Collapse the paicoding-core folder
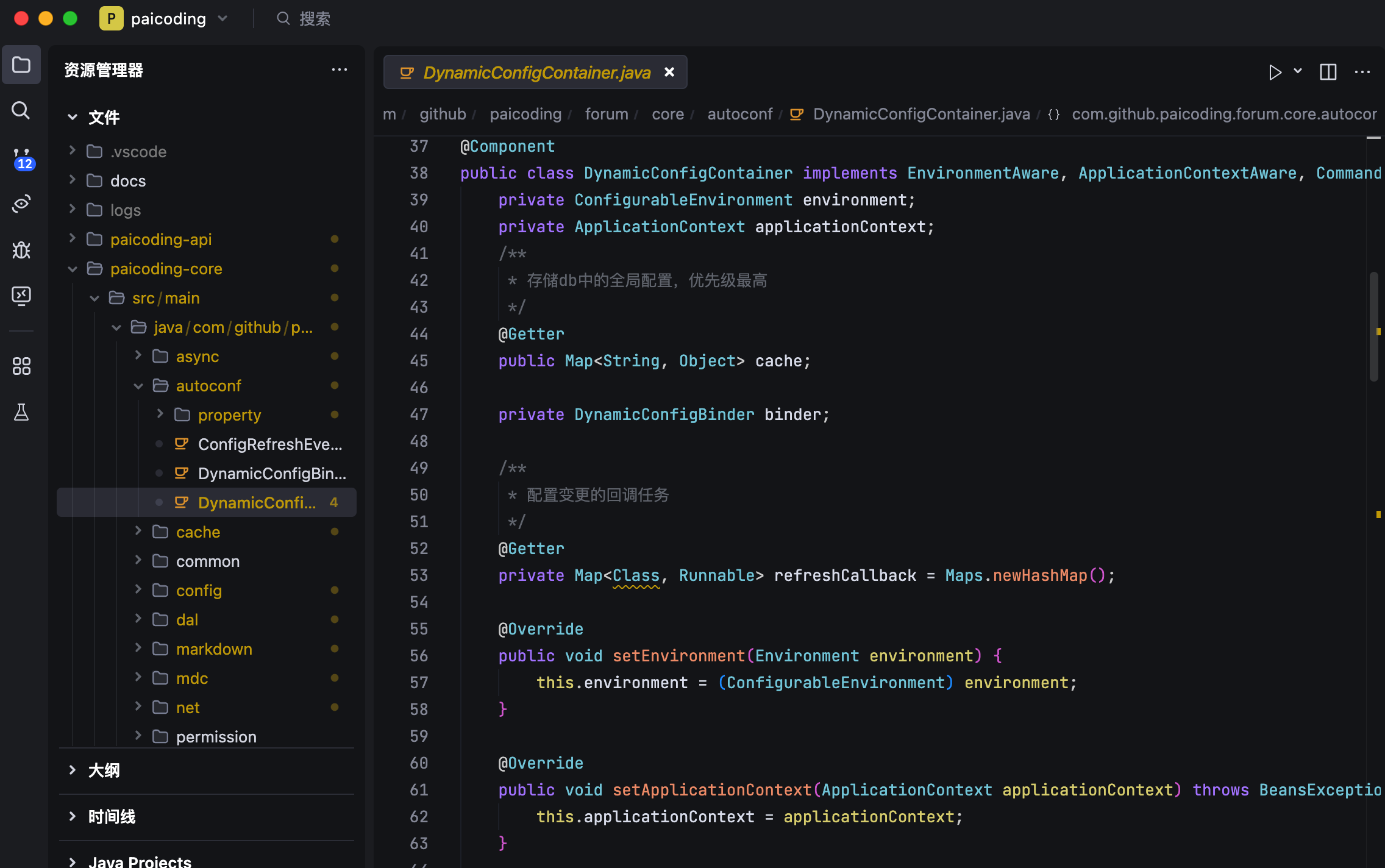This screenshot has width=1385, height=868. pos(73,268)
